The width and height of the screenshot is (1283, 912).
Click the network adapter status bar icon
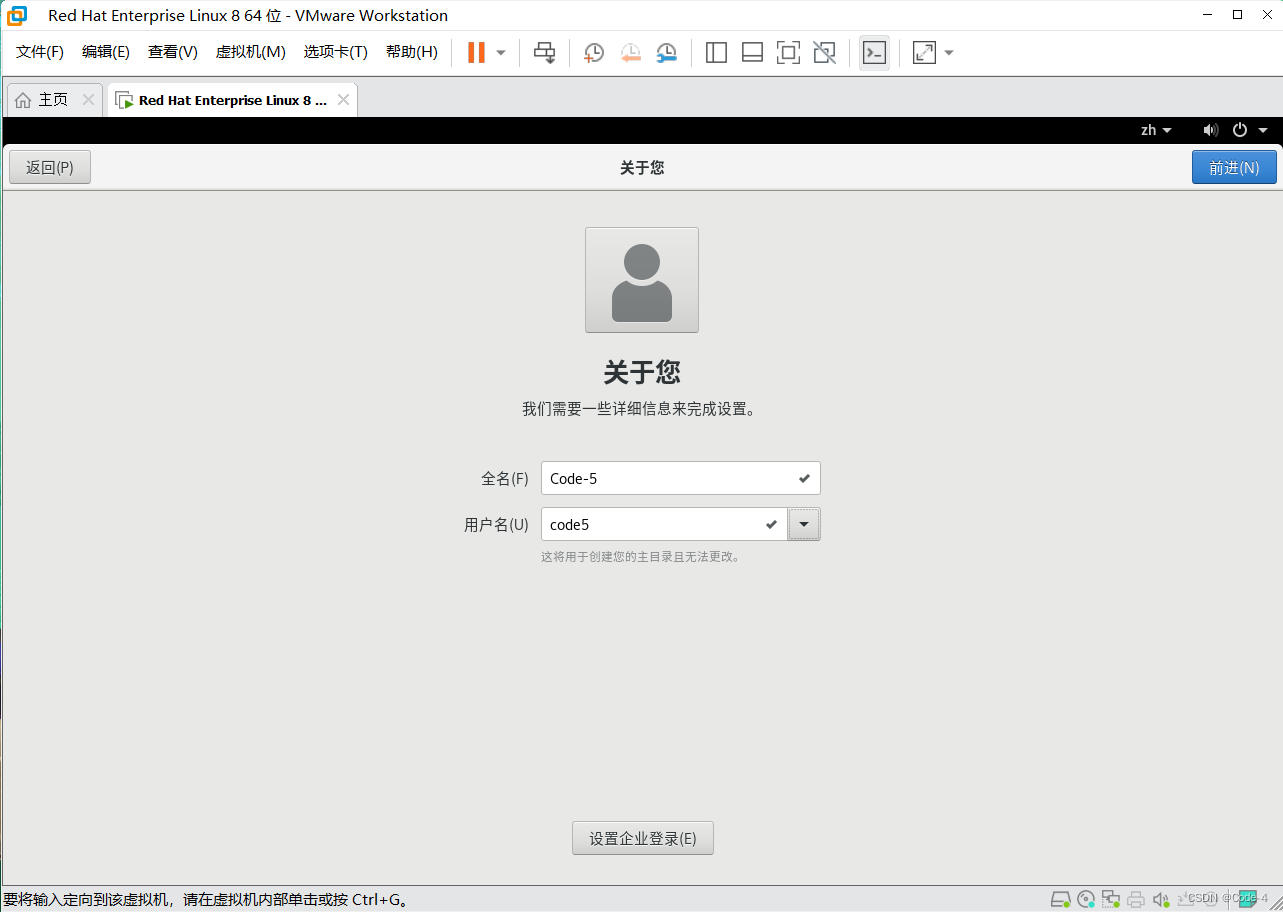click(1111, 899)
